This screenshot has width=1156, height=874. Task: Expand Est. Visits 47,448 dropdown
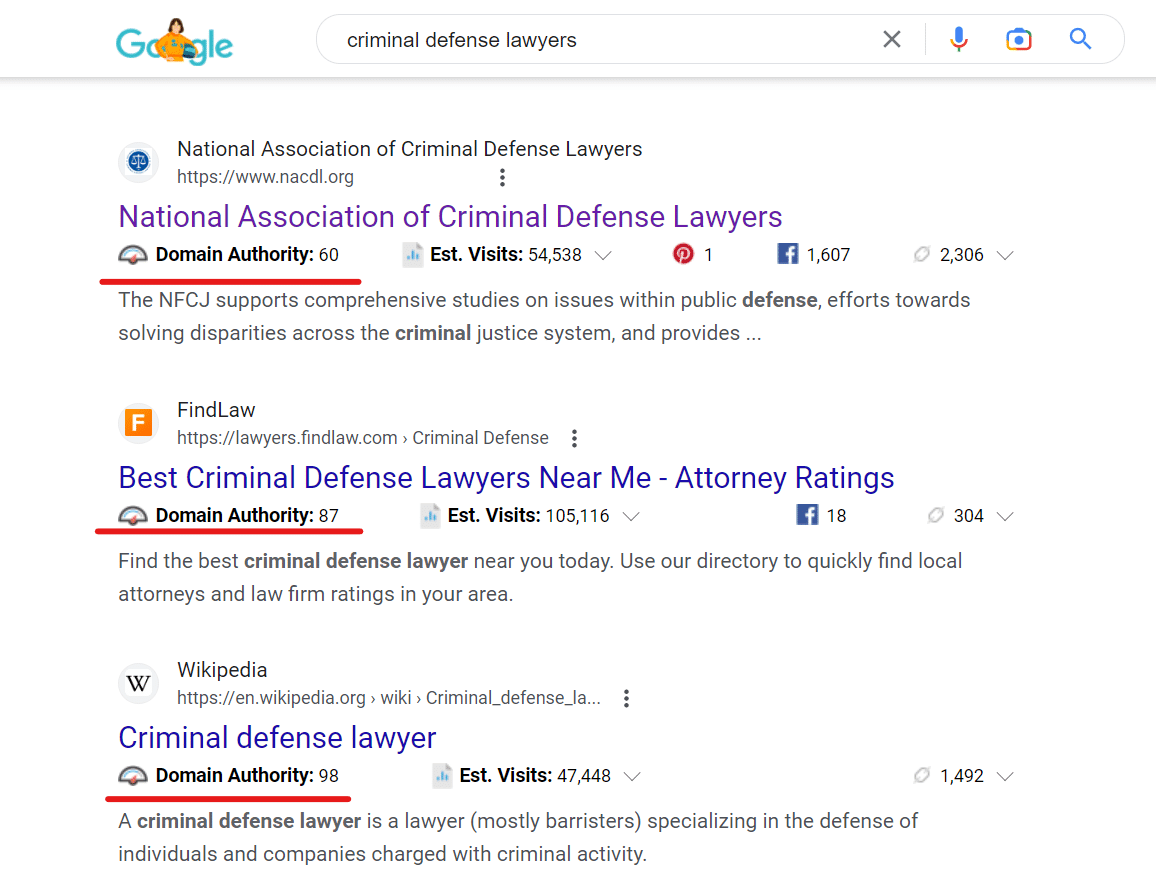pyautogui.click(x=632, y=776)
